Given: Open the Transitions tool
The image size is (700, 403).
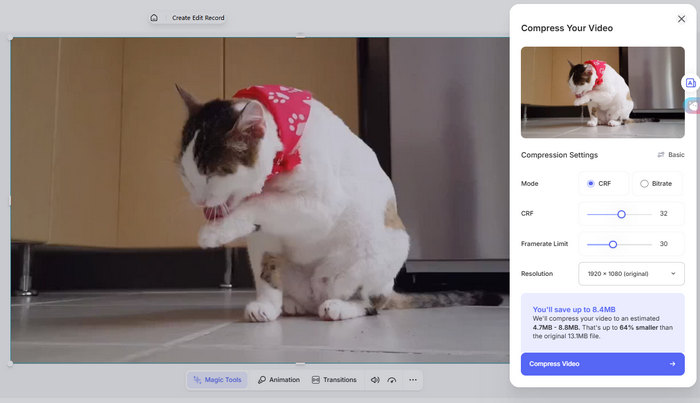Looking at the screenshot, I should (334, 380).
